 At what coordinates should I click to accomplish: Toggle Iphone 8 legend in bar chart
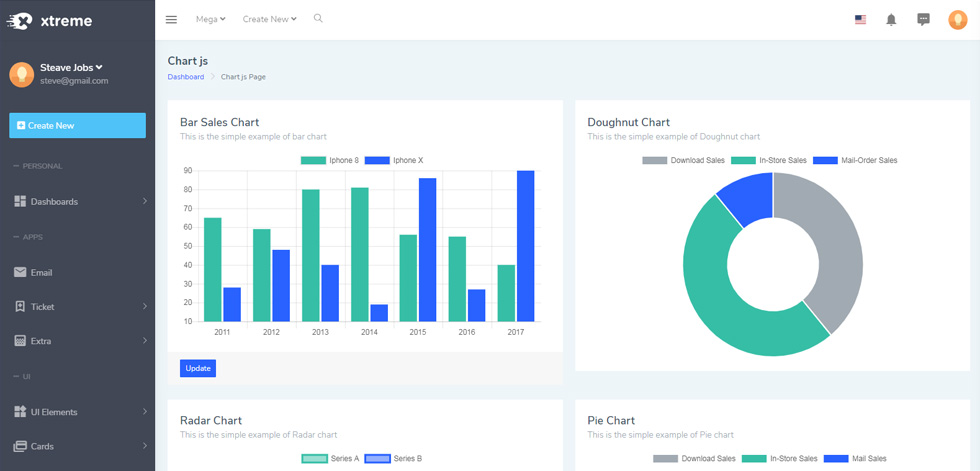(x=330, y=161)
